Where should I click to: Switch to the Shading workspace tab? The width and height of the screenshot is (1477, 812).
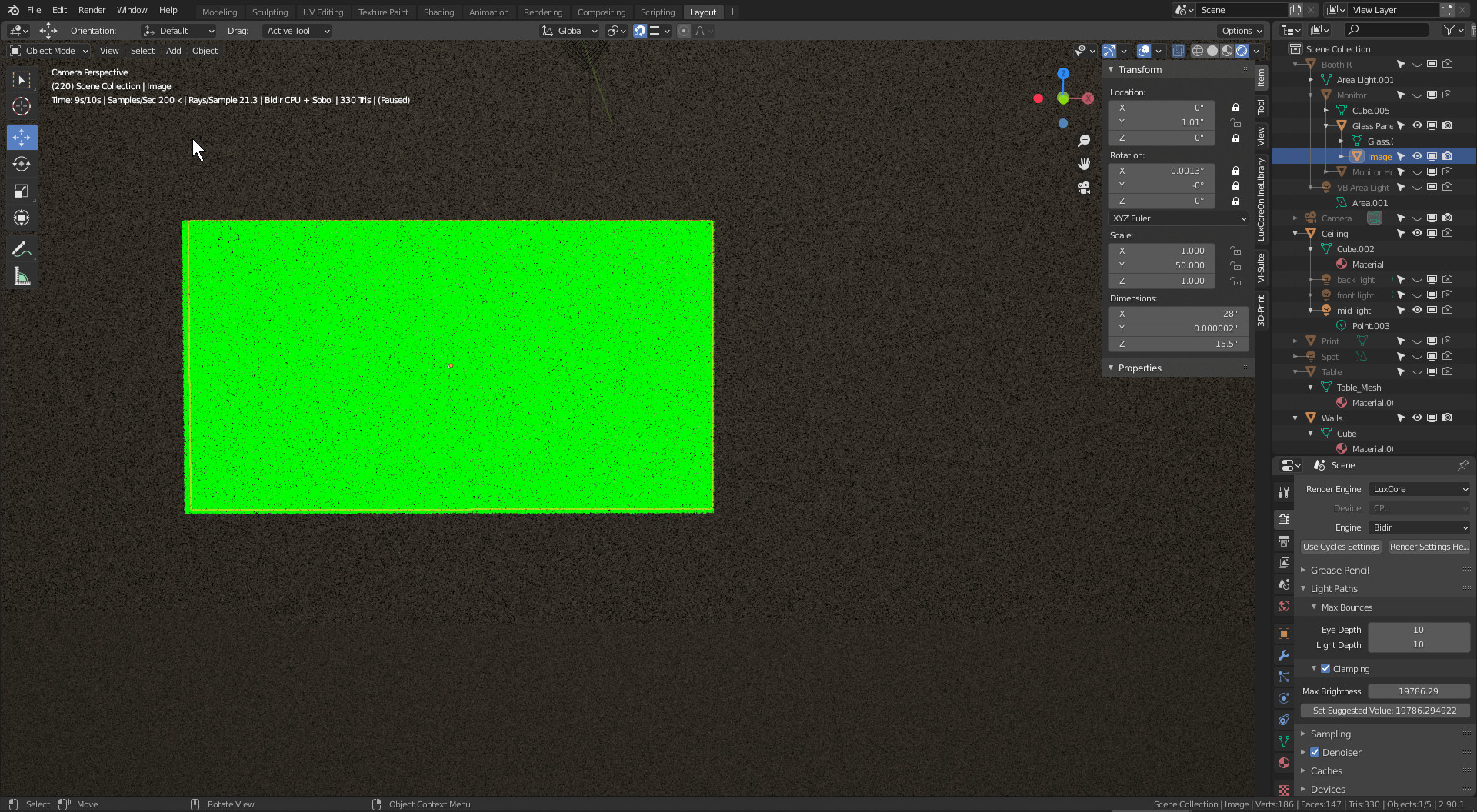tap(438, 12)
